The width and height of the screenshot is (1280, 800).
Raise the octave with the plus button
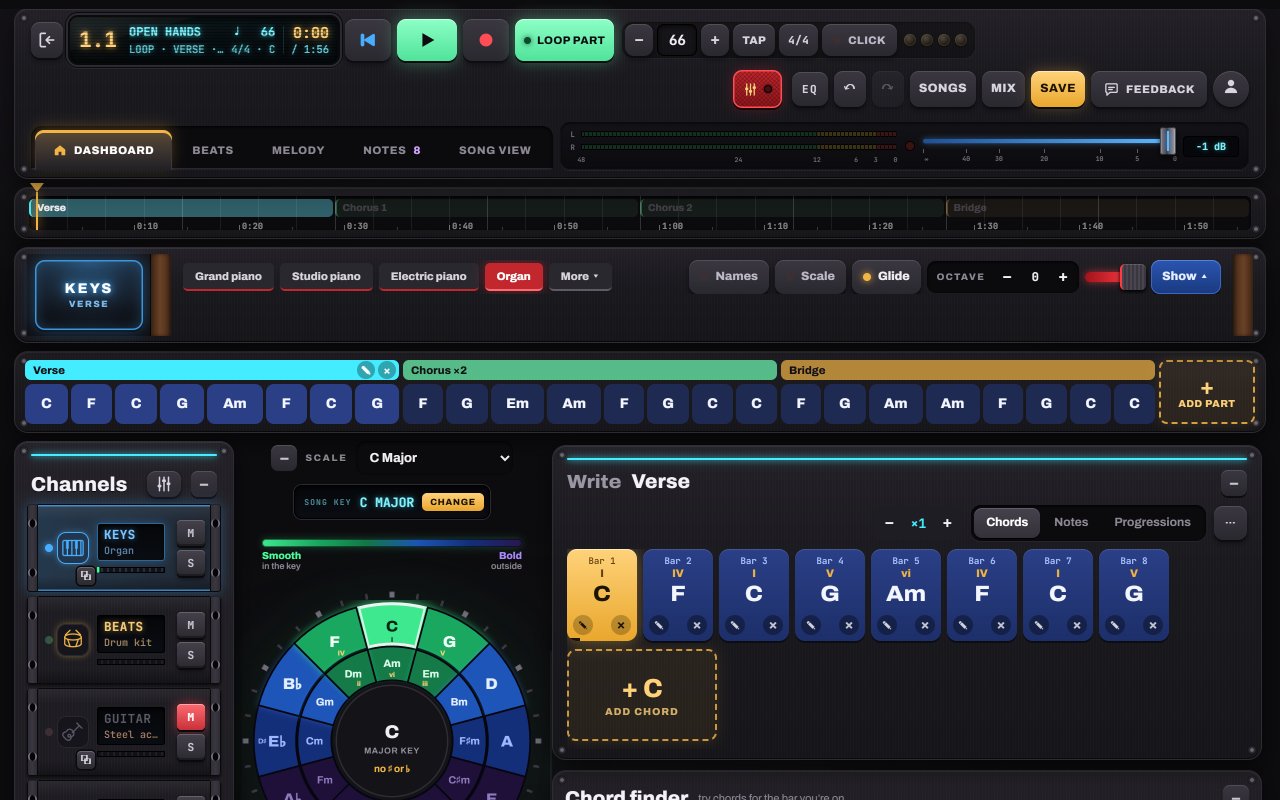point(1062,277)
